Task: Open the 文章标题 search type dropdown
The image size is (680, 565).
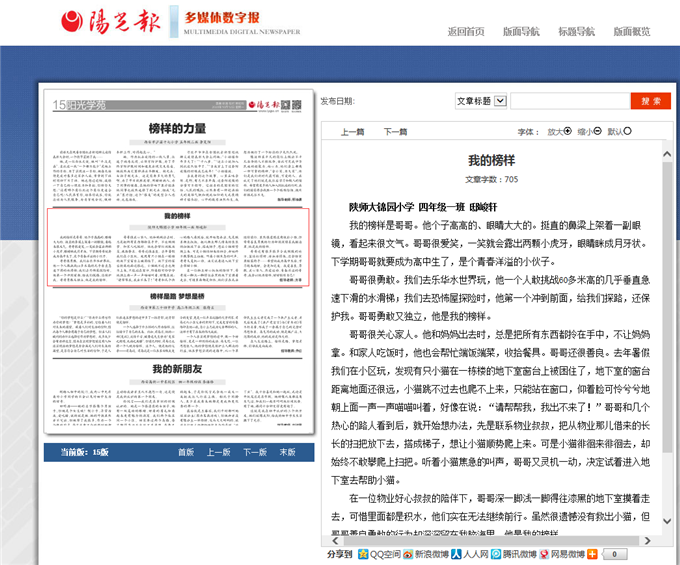Action: [481, 101]
